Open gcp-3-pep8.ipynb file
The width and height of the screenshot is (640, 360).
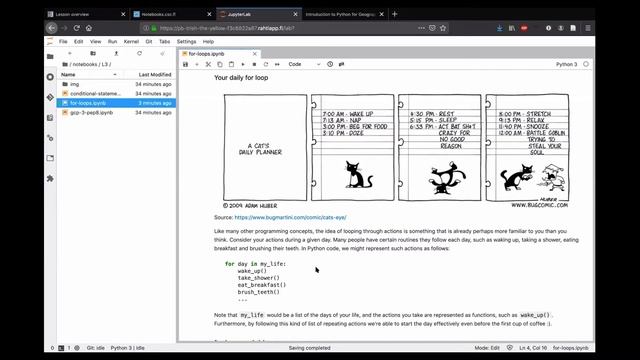[x=116, y=112]
